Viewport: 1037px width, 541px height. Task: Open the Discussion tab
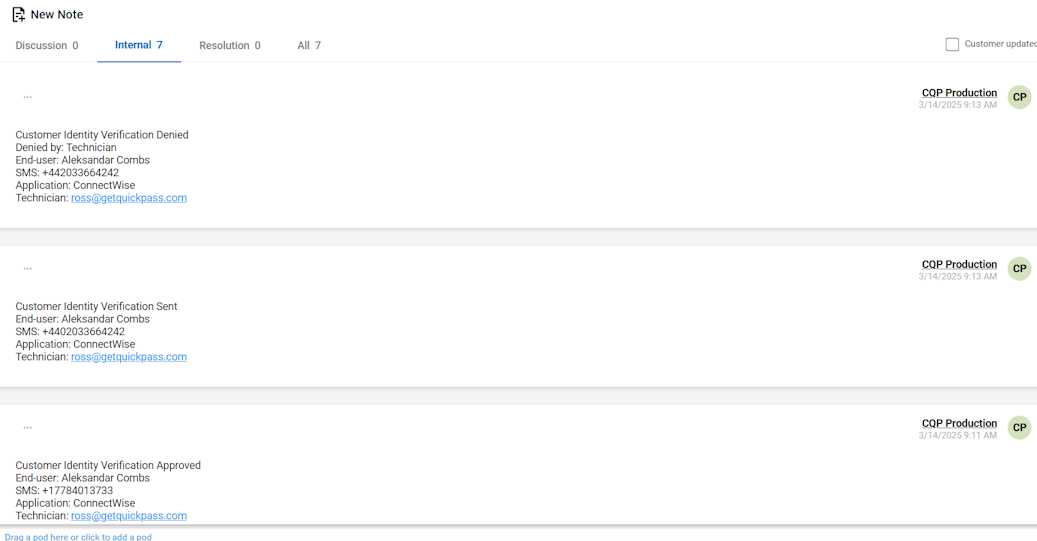point(46,46)
